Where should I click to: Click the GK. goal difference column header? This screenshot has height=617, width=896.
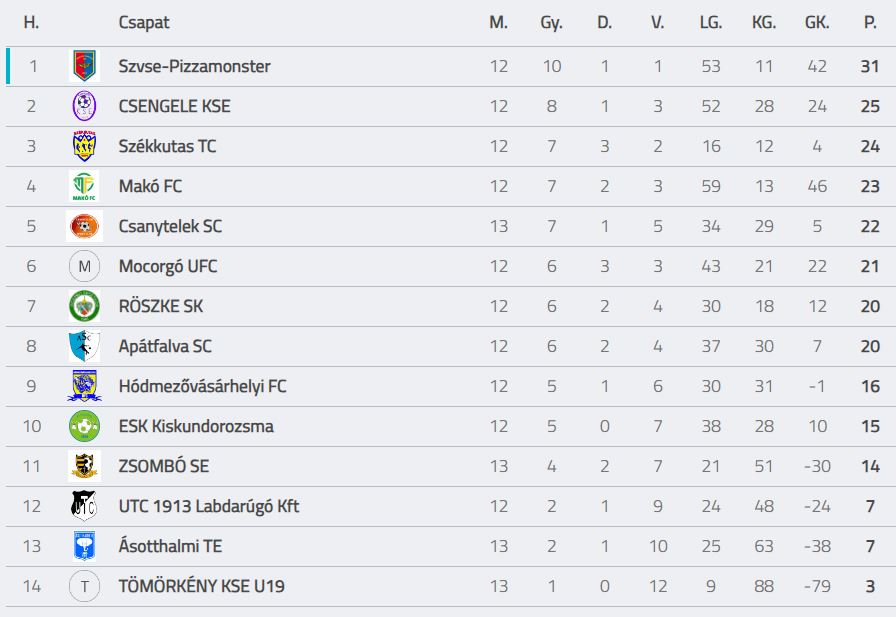(817, 22)
